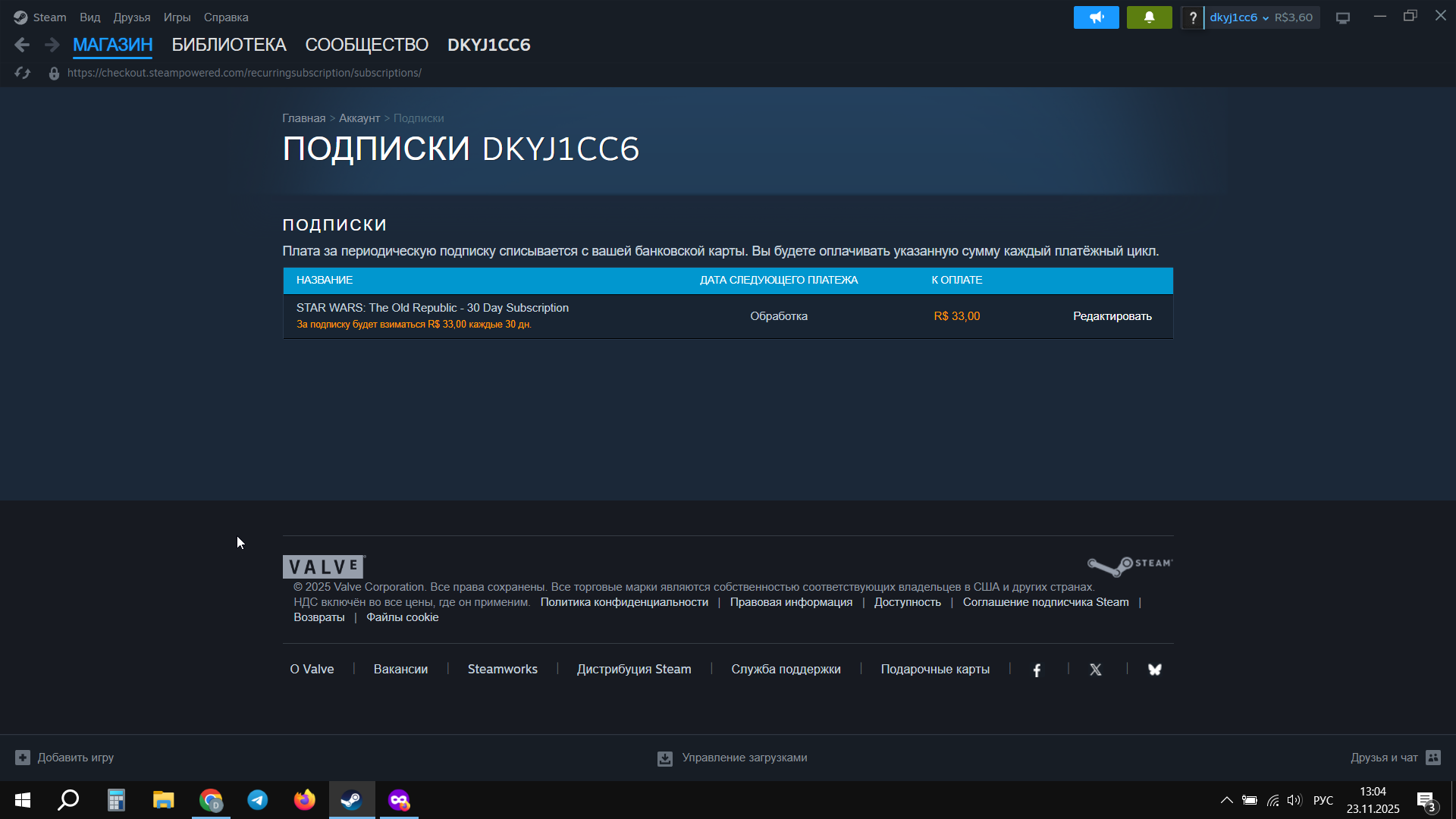The width and height of the screenshot is (1456, 819).
Task: Click the Big Picture mode monitor icon
Action: tap(1343, 17)
